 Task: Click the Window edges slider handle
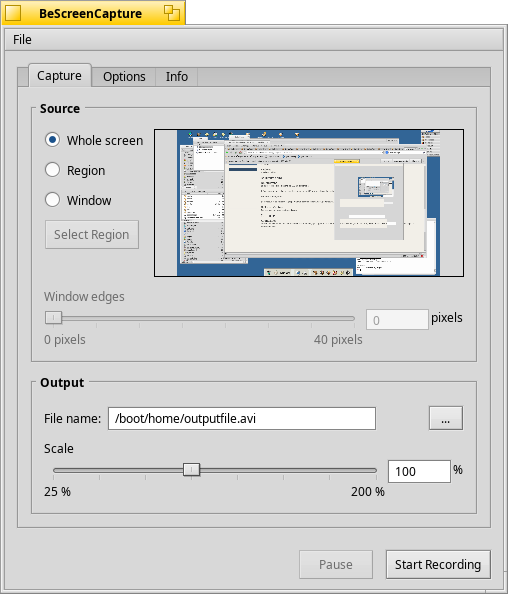[53, 317]
